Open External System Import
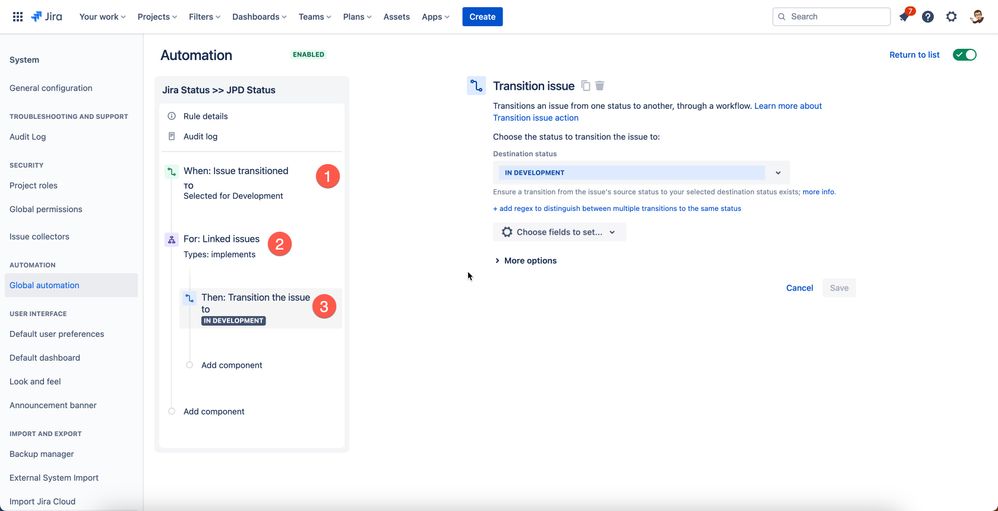 54,478
